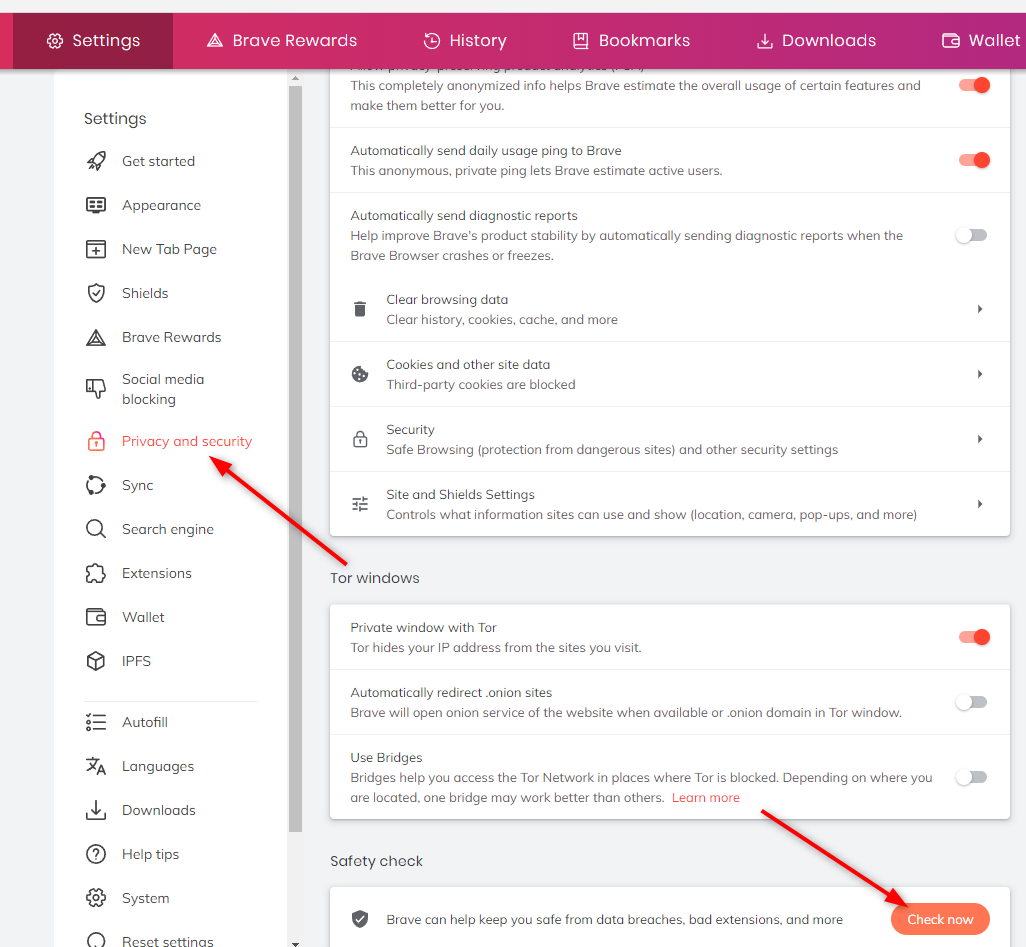Click the sidebar scroll-down arrow
The image size is (1026, 947).
pos(295,943)
